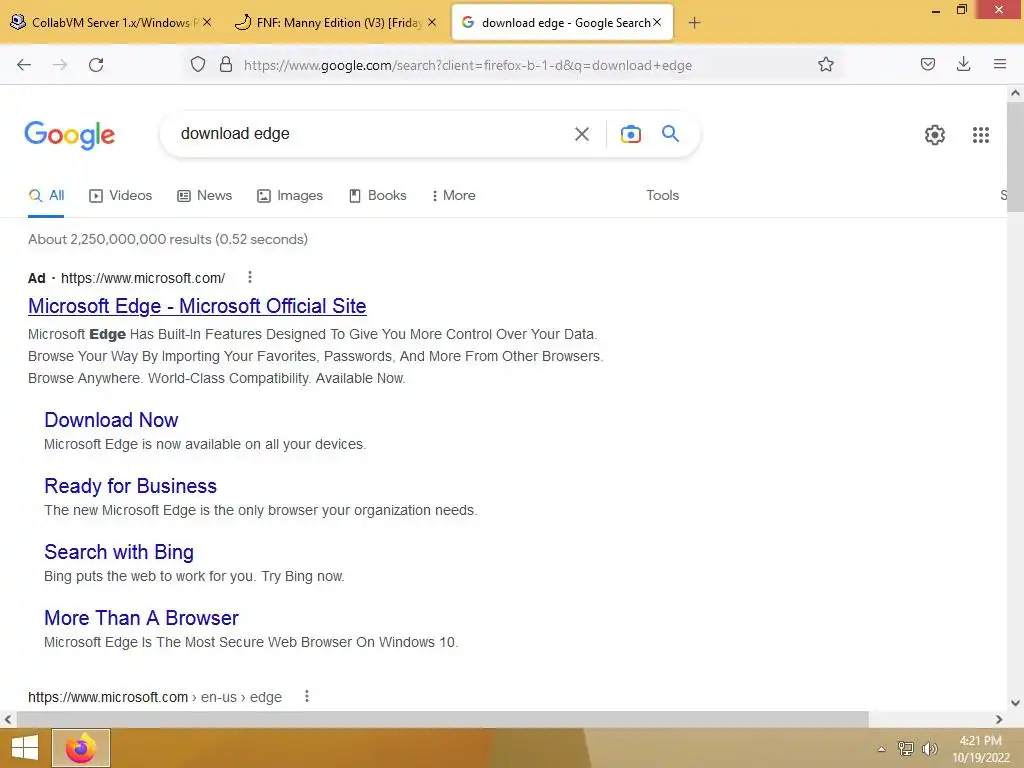The width and height of the screenshot is (1024, 768).
Task: Open Microsoft Edge - Microsoft Official Site link
Action: [x=197, y=306]
